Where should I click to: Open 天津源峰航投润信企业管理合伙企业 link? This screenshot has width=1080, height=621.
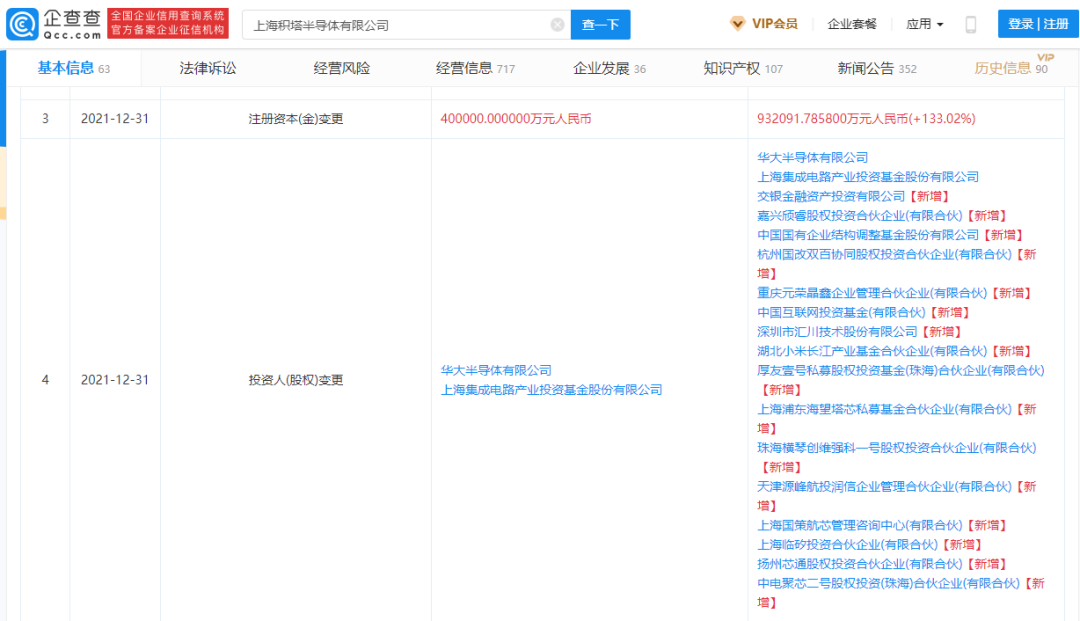tap(884, 487)
